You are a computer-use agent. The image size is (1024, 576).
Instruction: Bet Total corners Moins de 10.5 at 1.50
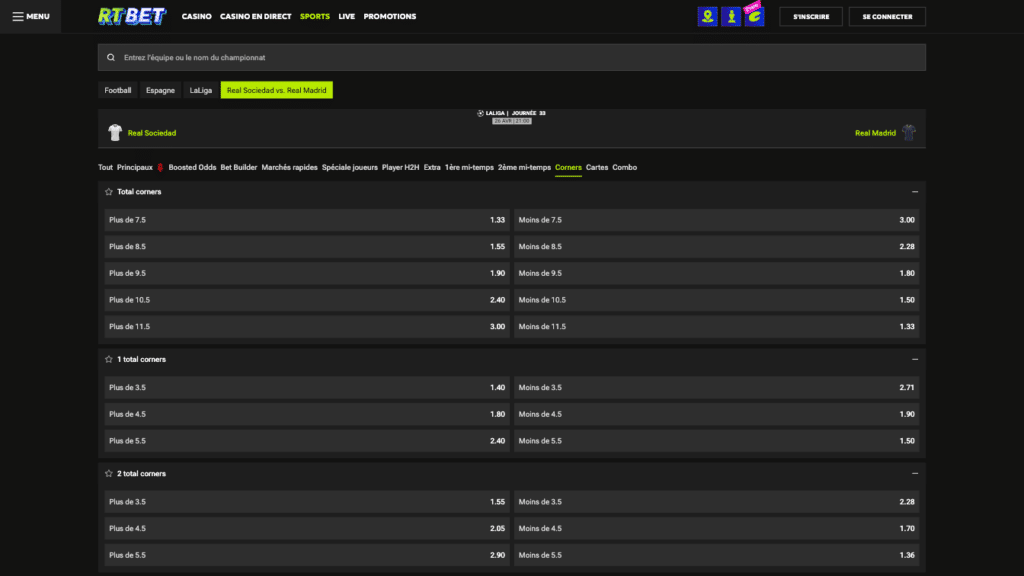(x=716, y=300)
